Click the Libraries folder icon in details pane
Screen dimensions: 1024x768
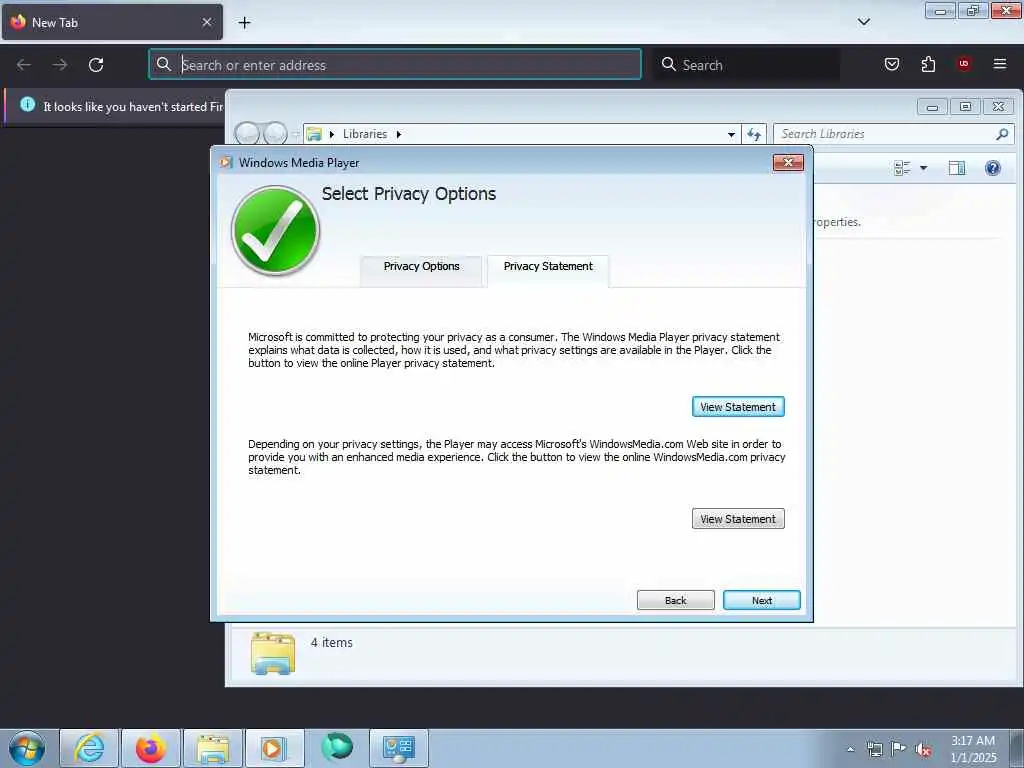[x=273, y=653]
